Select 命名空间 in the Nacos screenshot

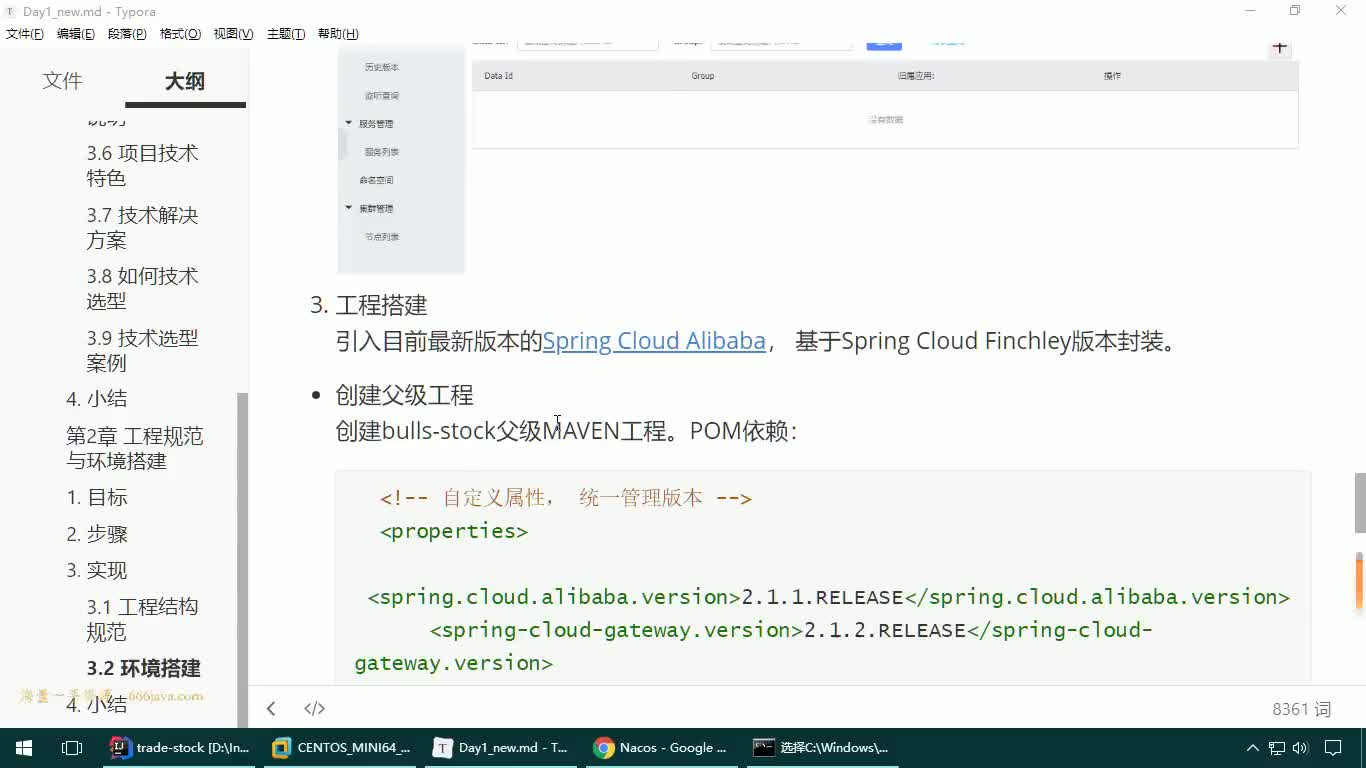point(376,180)
